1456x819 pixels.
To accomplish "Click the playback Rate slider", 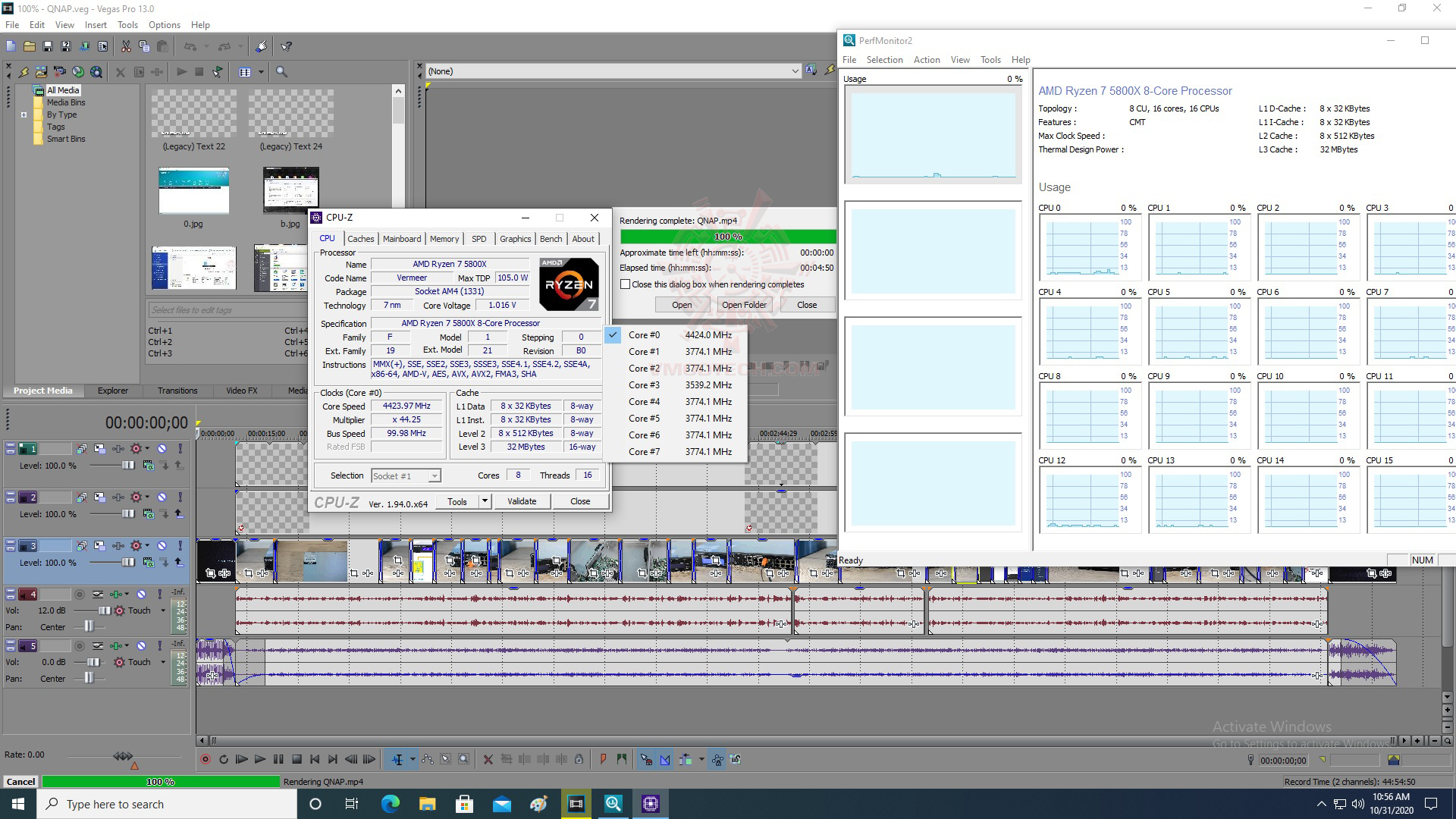I will [123, 757].
